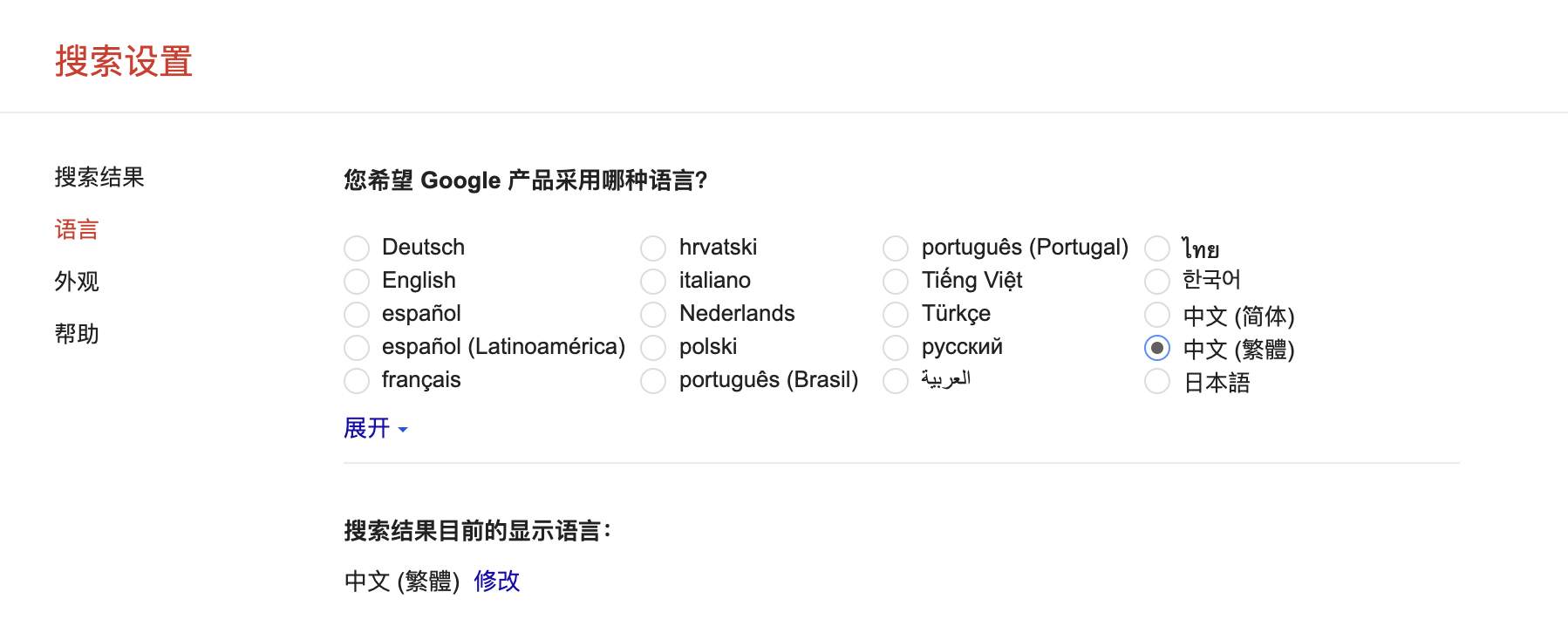Choose 한국어 as the language

1157,282
